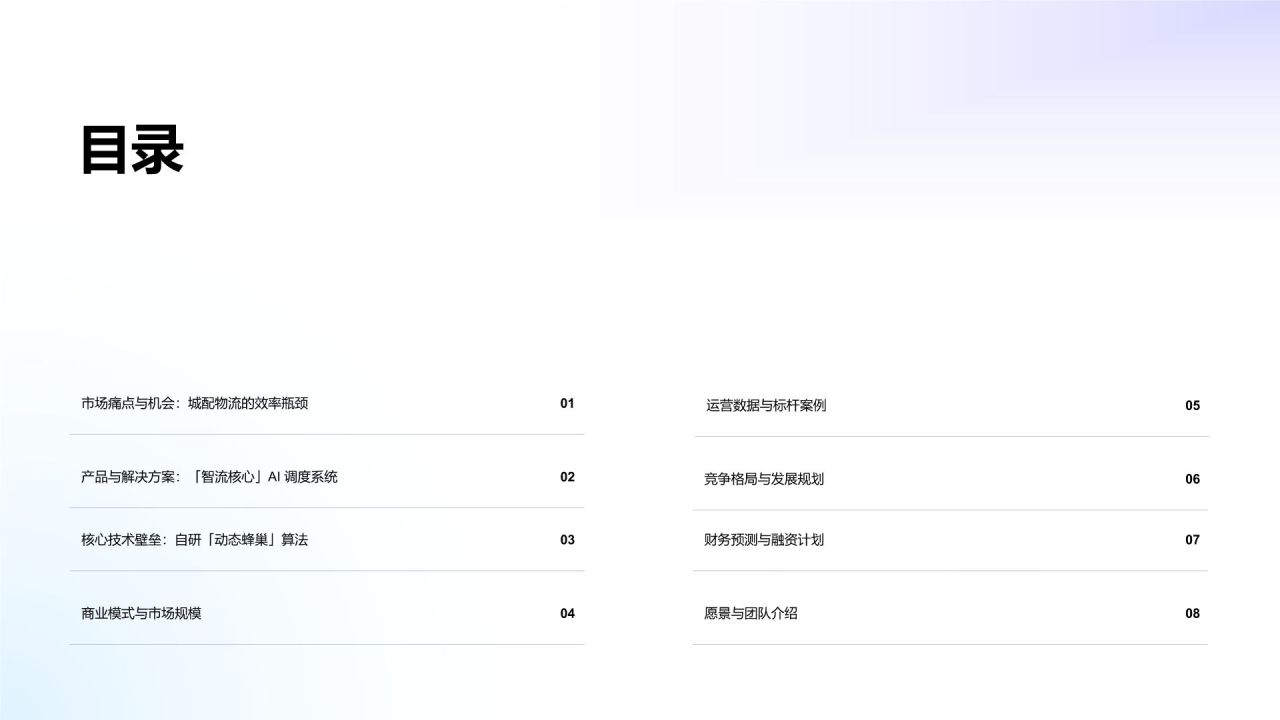This screenshot has height=720, width=1280.
Task: Select 商业模式与市场规模 entry
Action: pos(141,614)
